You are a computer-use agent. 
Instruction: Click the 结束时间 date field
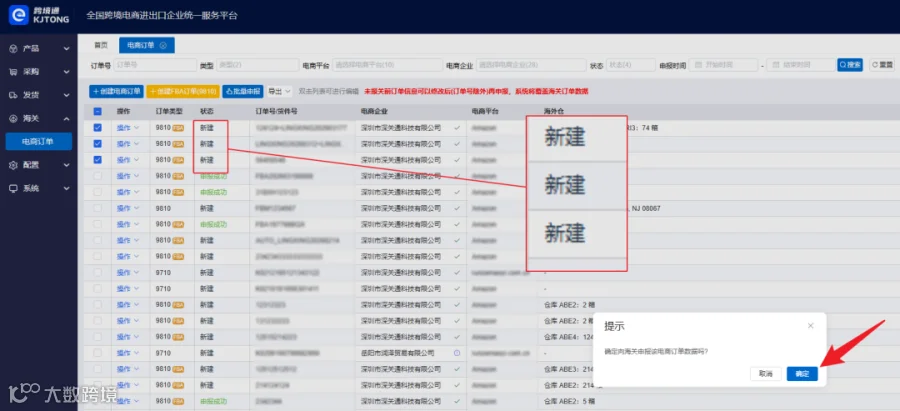coord(801,65)
